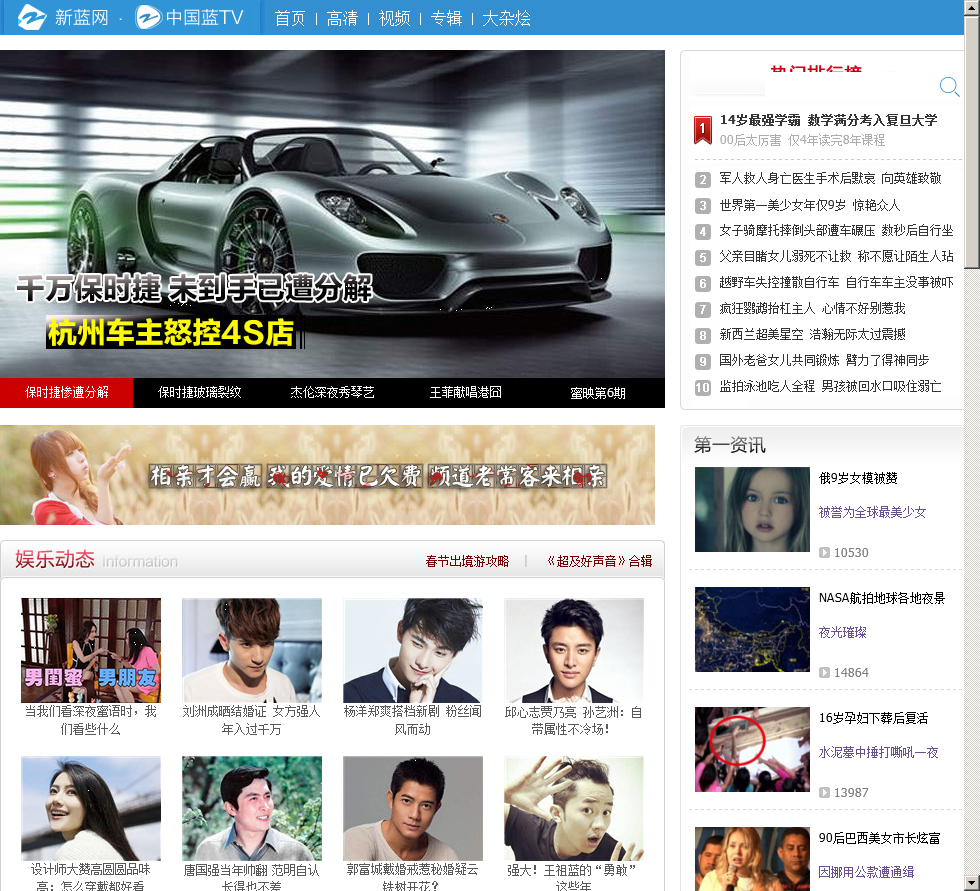Open the 春节出境游攻略 link
The height and width of the screenshot is (891, 980).
(x=467, y=561)
